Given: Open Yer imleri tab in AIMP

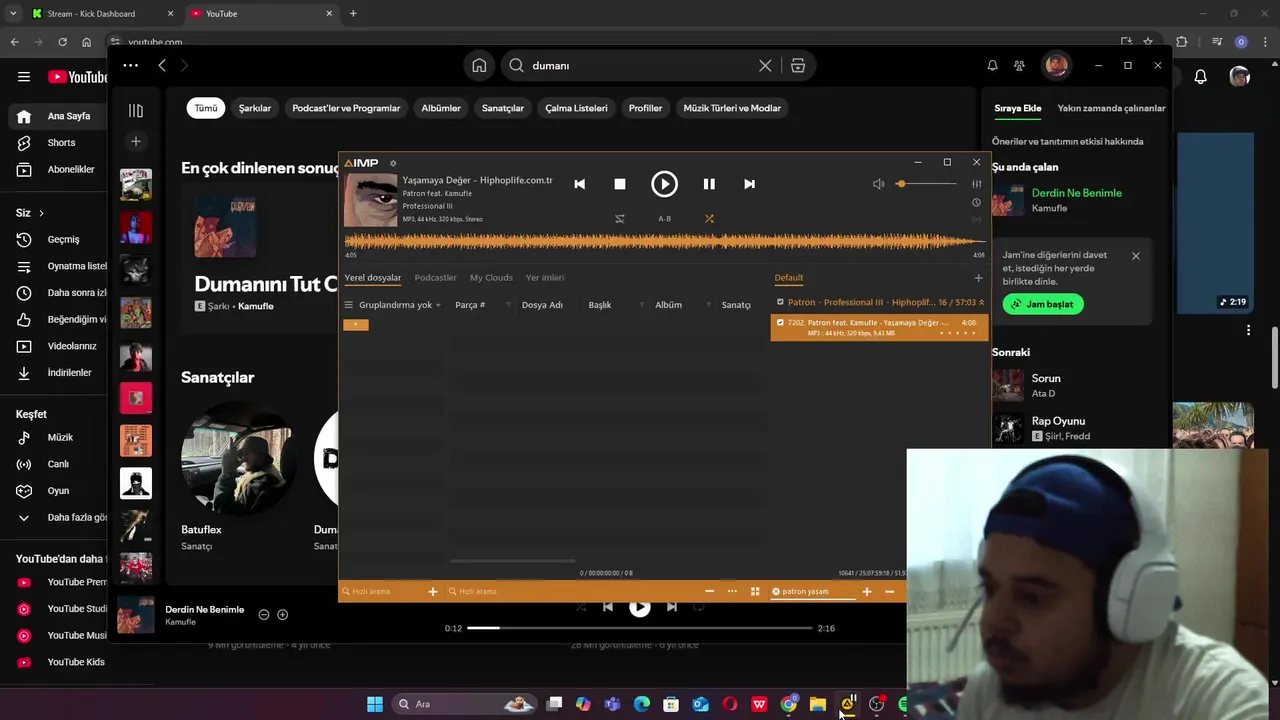Looking at the screenshot, I should click(545, 278).
